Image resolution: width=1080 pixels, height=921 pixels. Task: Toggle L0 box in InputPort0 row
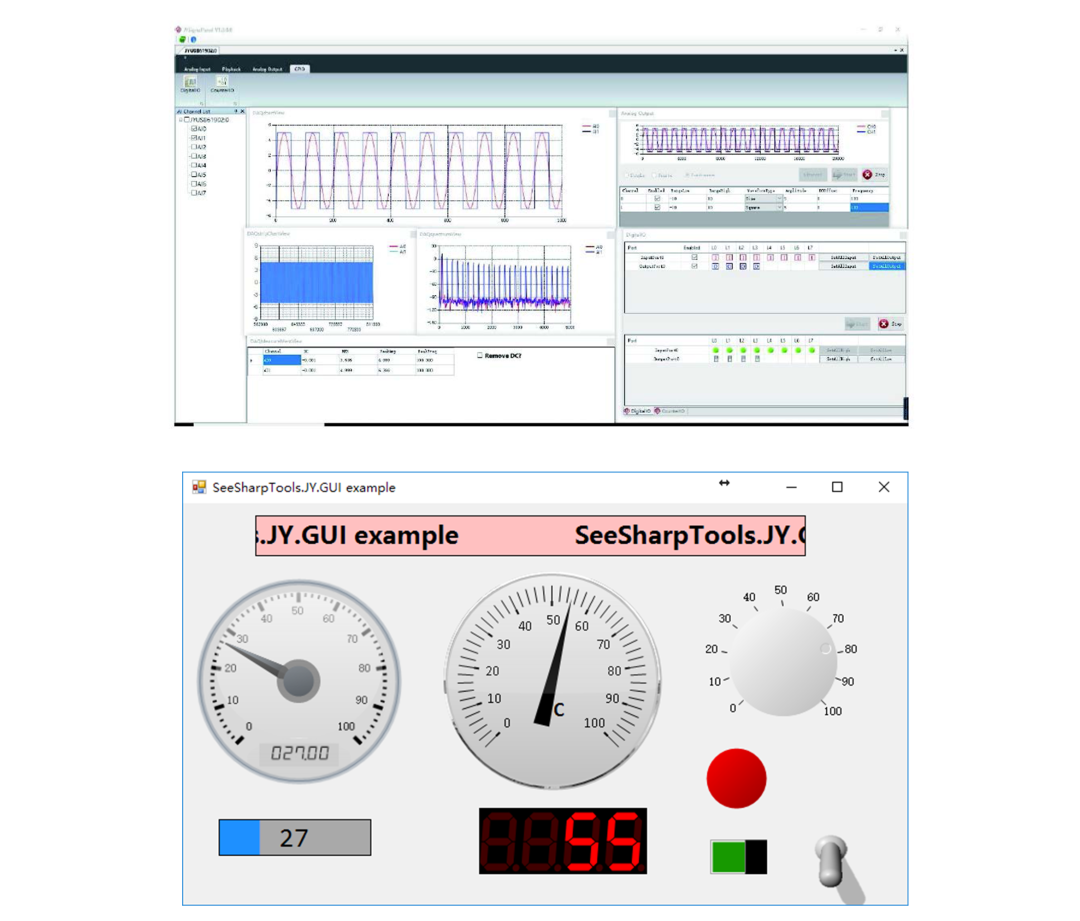tap(716, 258)
